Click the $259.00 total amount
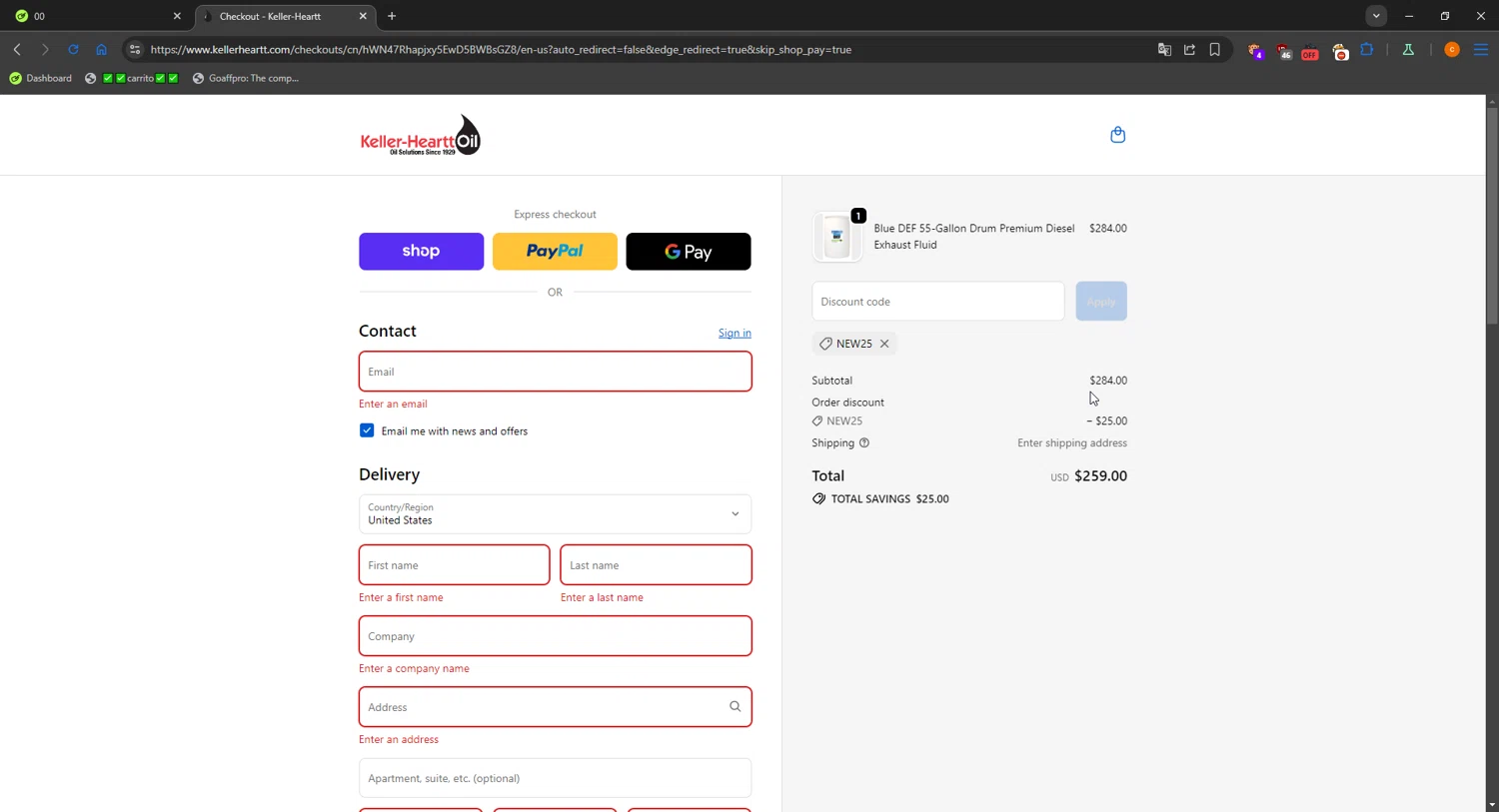Screen dimensions: 1499x812 pyautogui.click(x=1100, y=476)
